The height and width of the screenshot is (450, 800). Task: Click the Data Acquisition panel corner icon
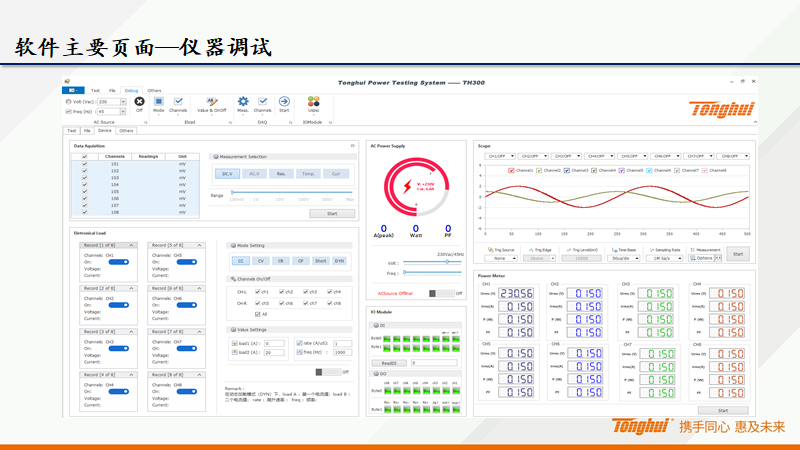[x=352, y=146]
